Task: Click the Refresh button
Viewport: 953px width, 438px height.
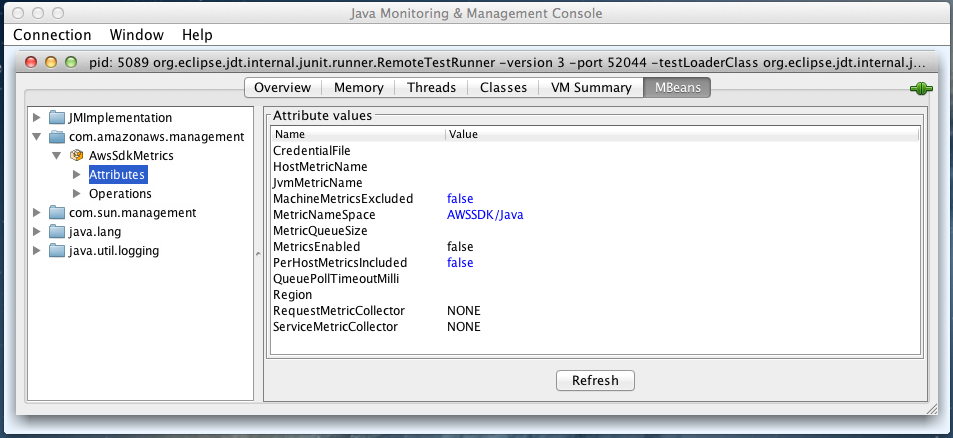Action: pos(596,381)
